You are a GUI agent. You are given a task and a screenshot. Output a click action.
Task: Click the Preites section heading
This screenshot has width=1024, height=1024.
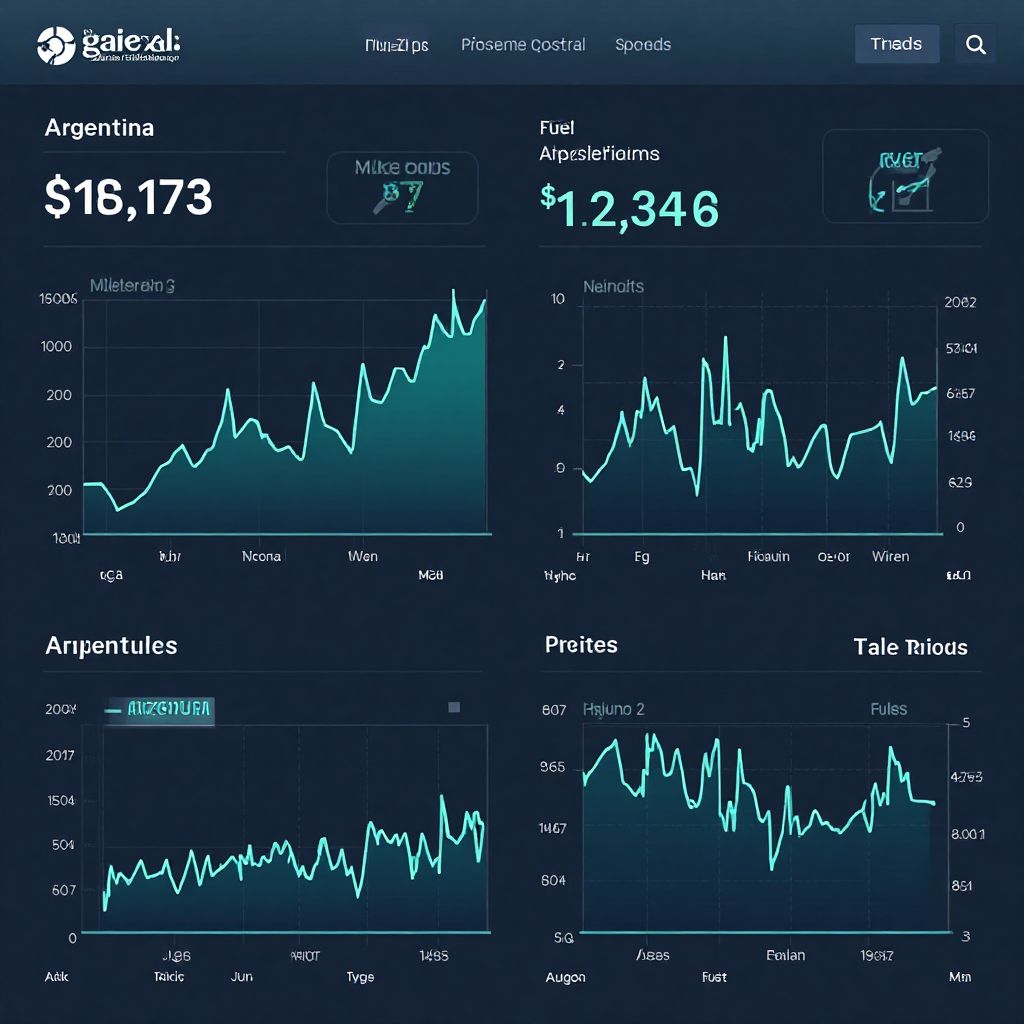pos(581,645)
